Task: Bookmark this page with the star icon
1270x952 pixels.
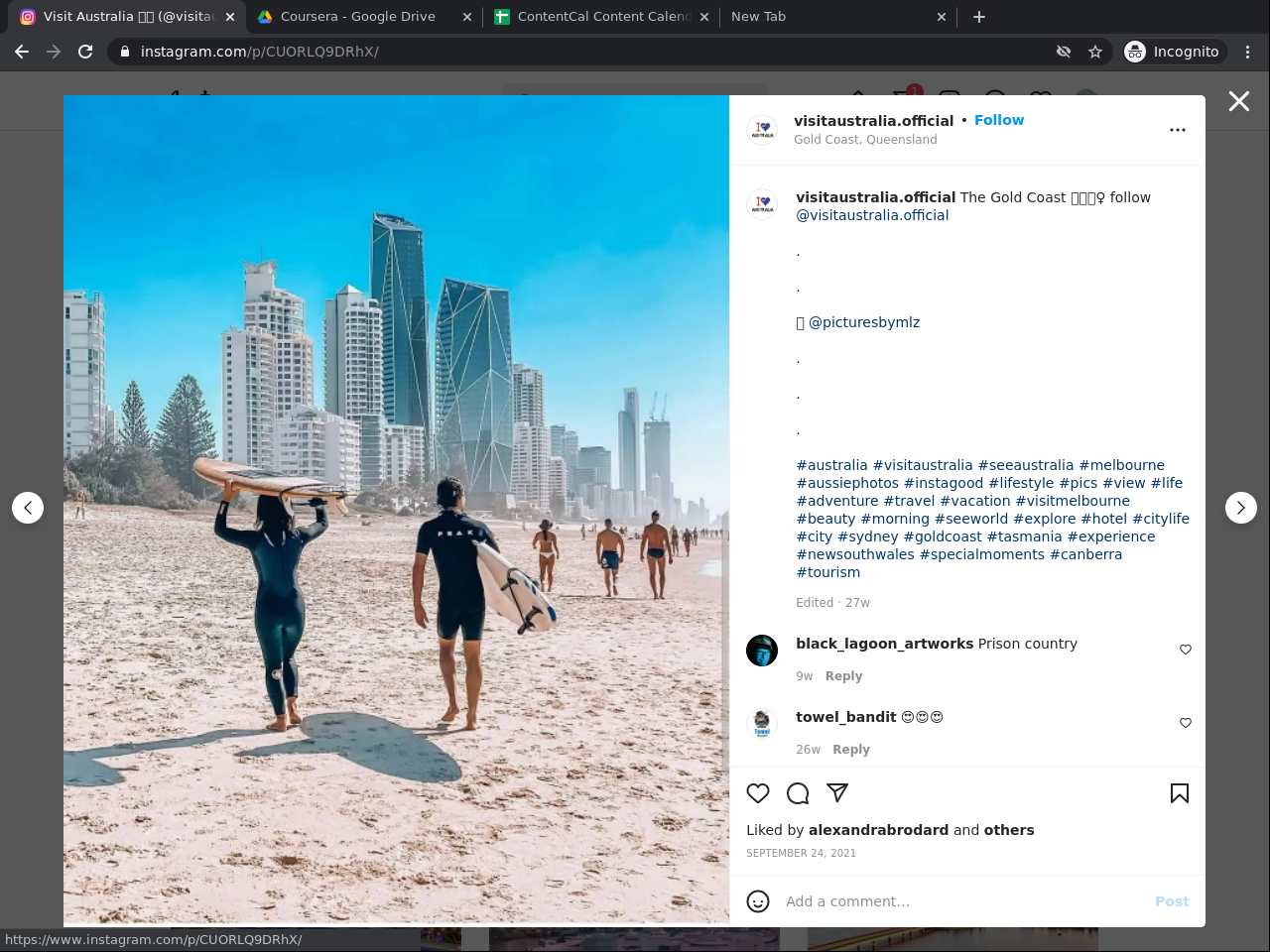Action: [x=1095, y=52]
